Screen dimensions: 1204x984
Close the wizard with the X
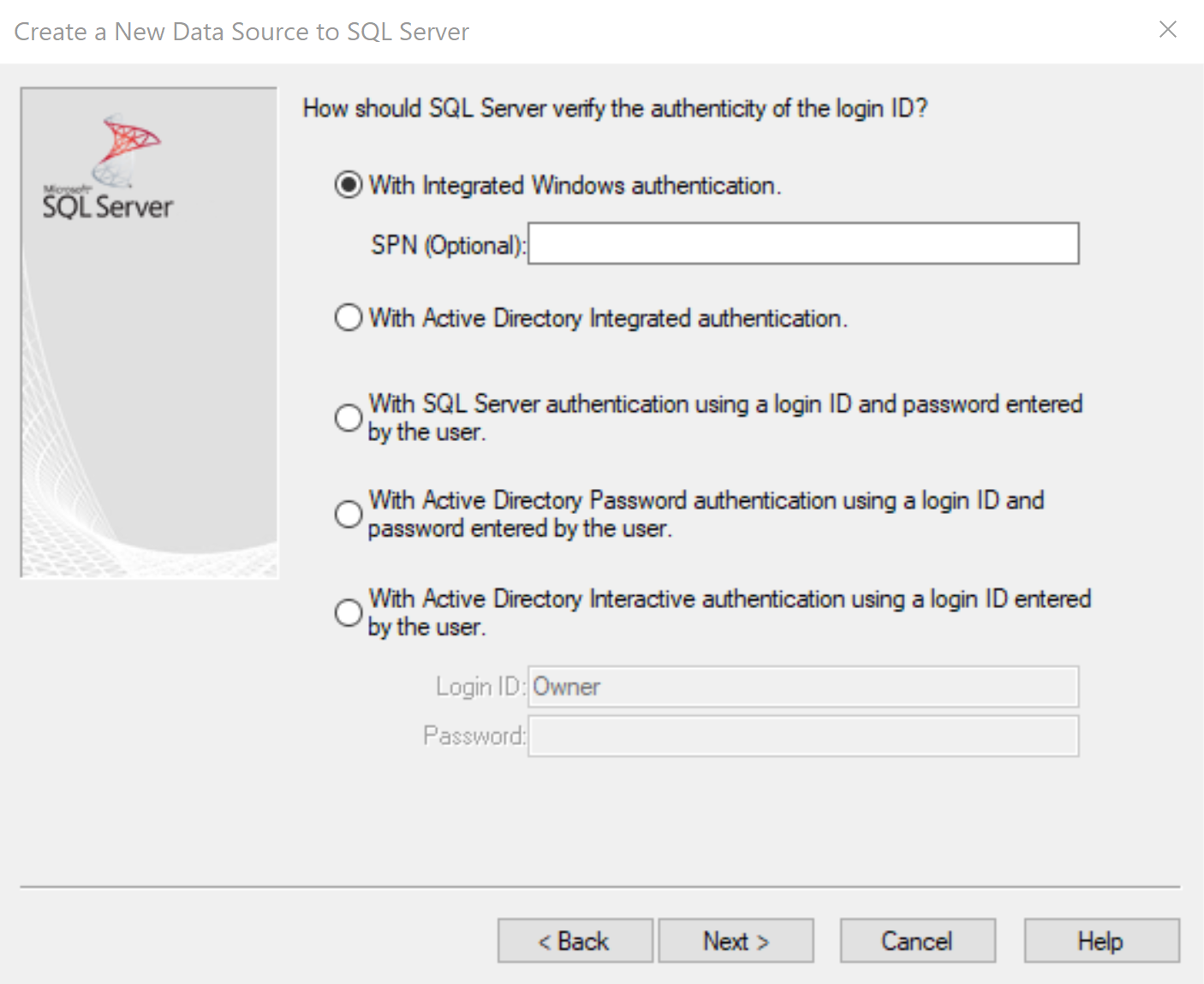1167,29
